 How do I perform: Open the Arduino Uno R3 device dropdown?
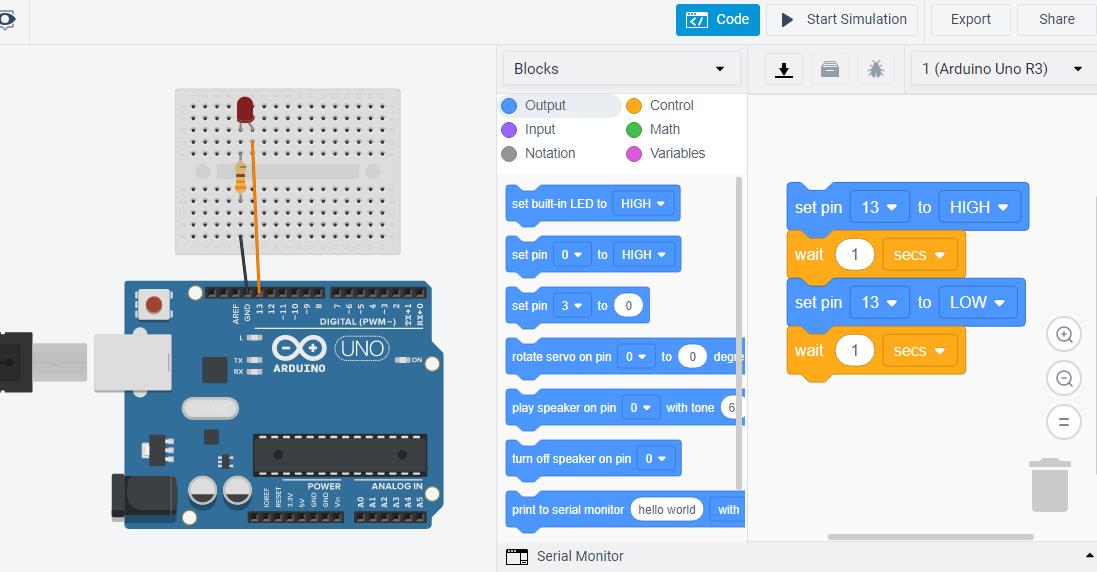tap(1001, 69)
